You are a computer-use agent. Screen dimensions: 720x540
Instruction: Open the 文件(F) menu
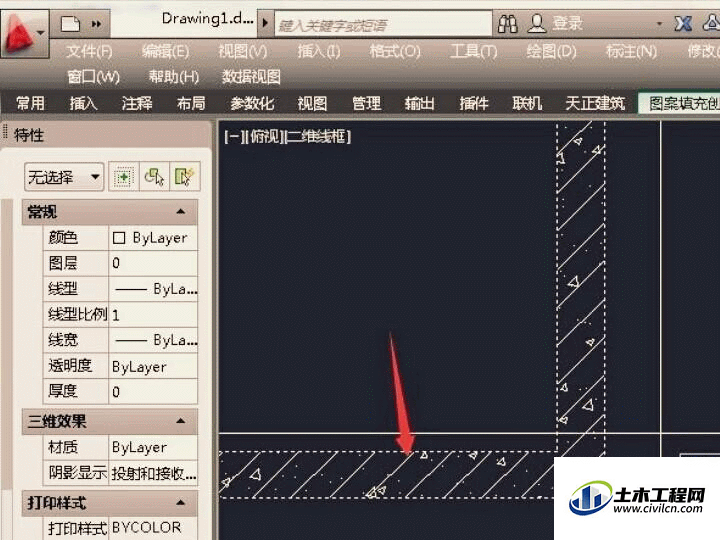tap(89, 51)
